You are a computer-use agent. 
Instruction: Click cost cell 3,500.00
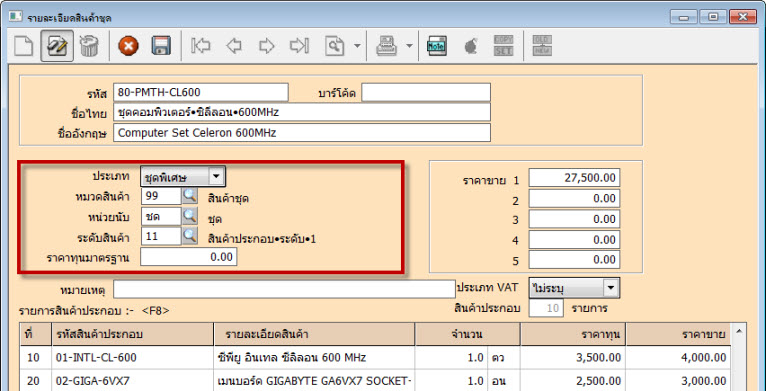coord(573,358)
